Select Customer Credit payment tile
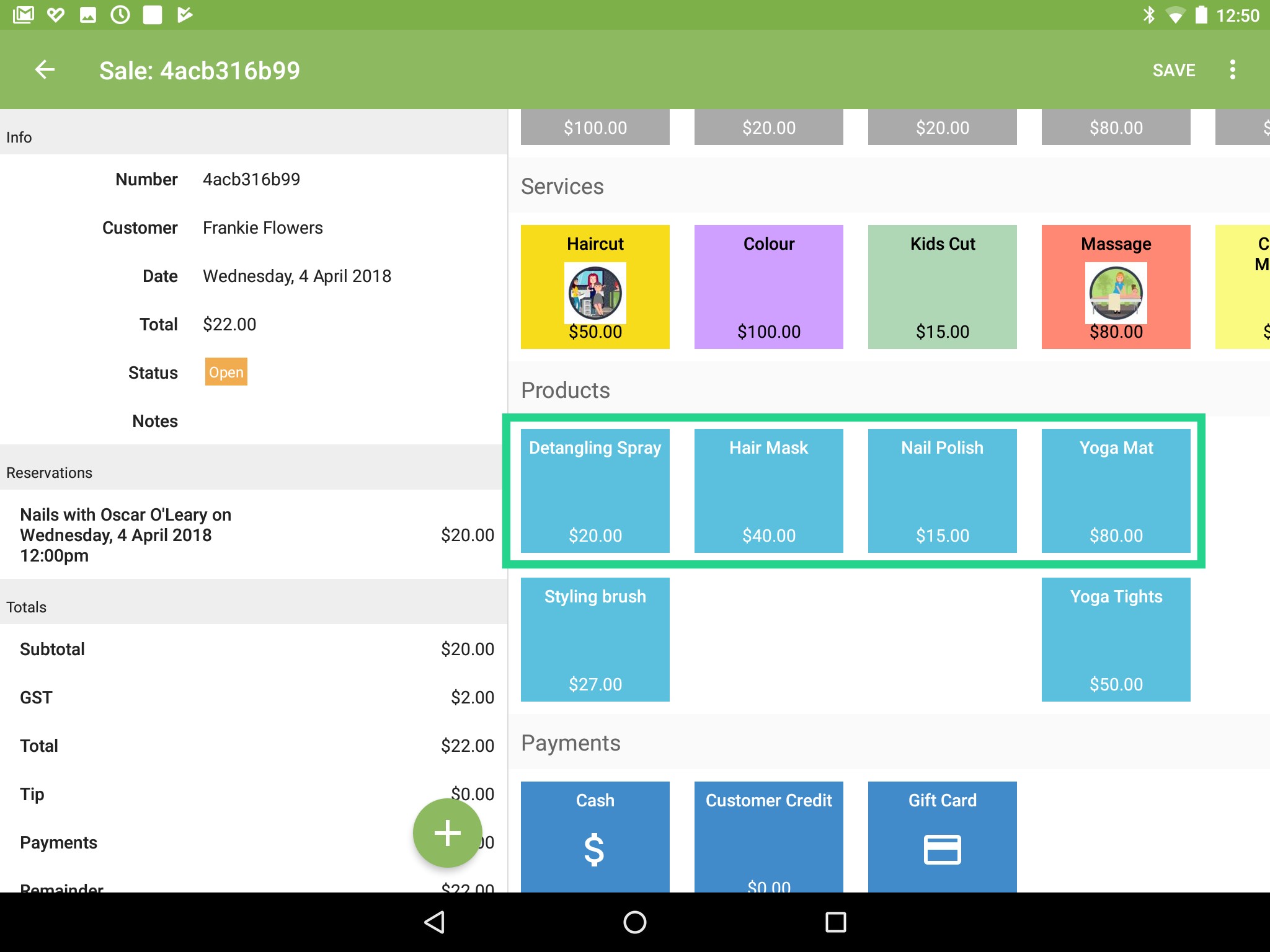The image size is (1270, 952). click(x=769, y=837)
